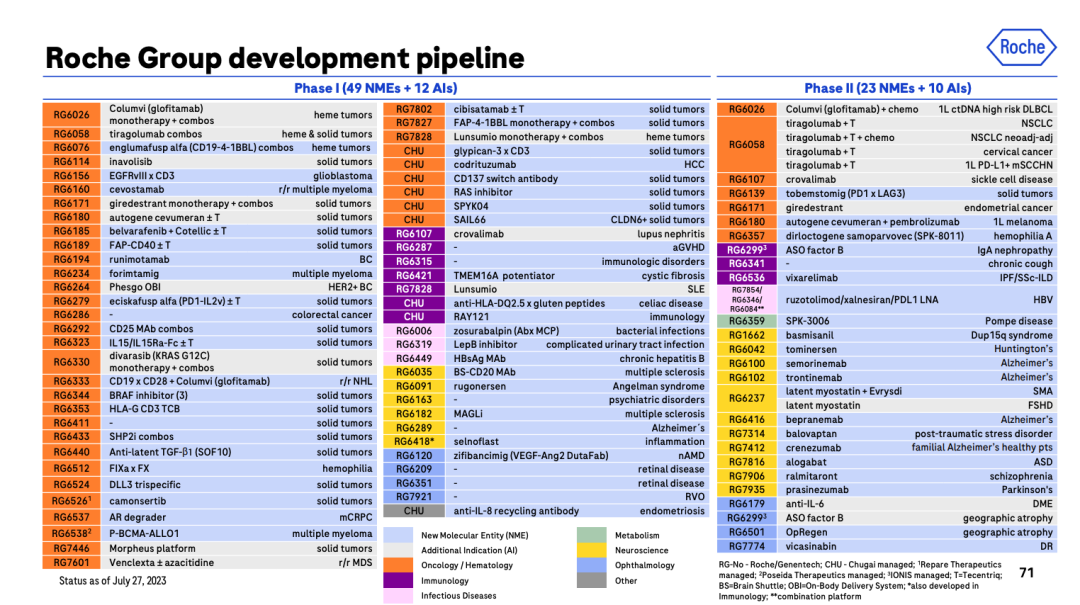Image resolution: width=1080 pixels, height=605 pixels.
Task: Click the Phesgo OBI entry
Action: click(x=134, y=287)
